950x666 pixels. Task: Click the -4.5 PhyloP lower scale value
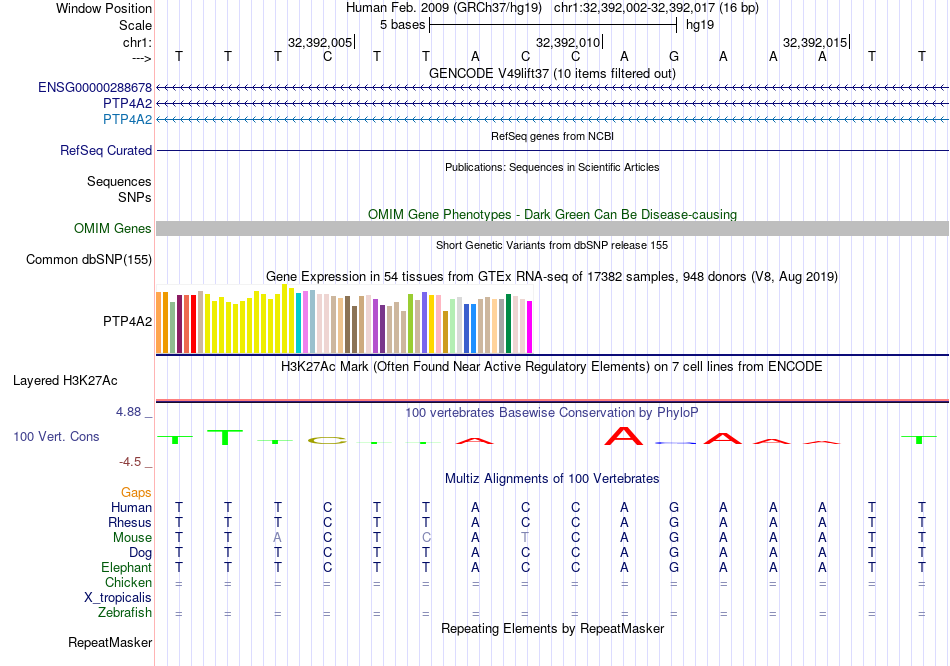point(130,462)
